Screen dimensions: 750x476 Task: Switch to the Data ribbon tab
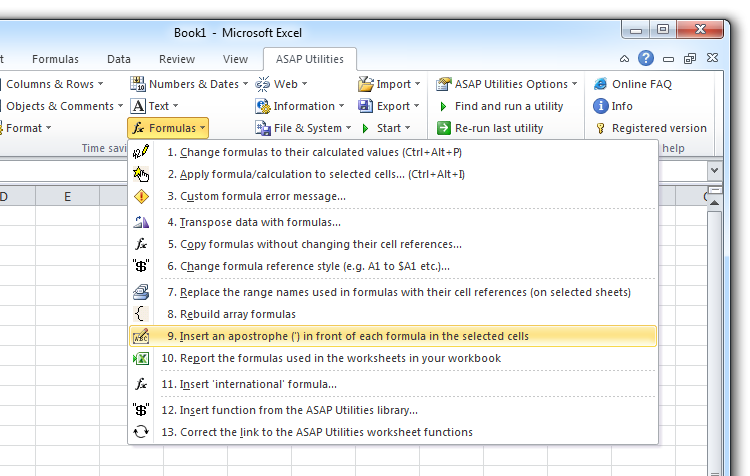coord(119,59)
